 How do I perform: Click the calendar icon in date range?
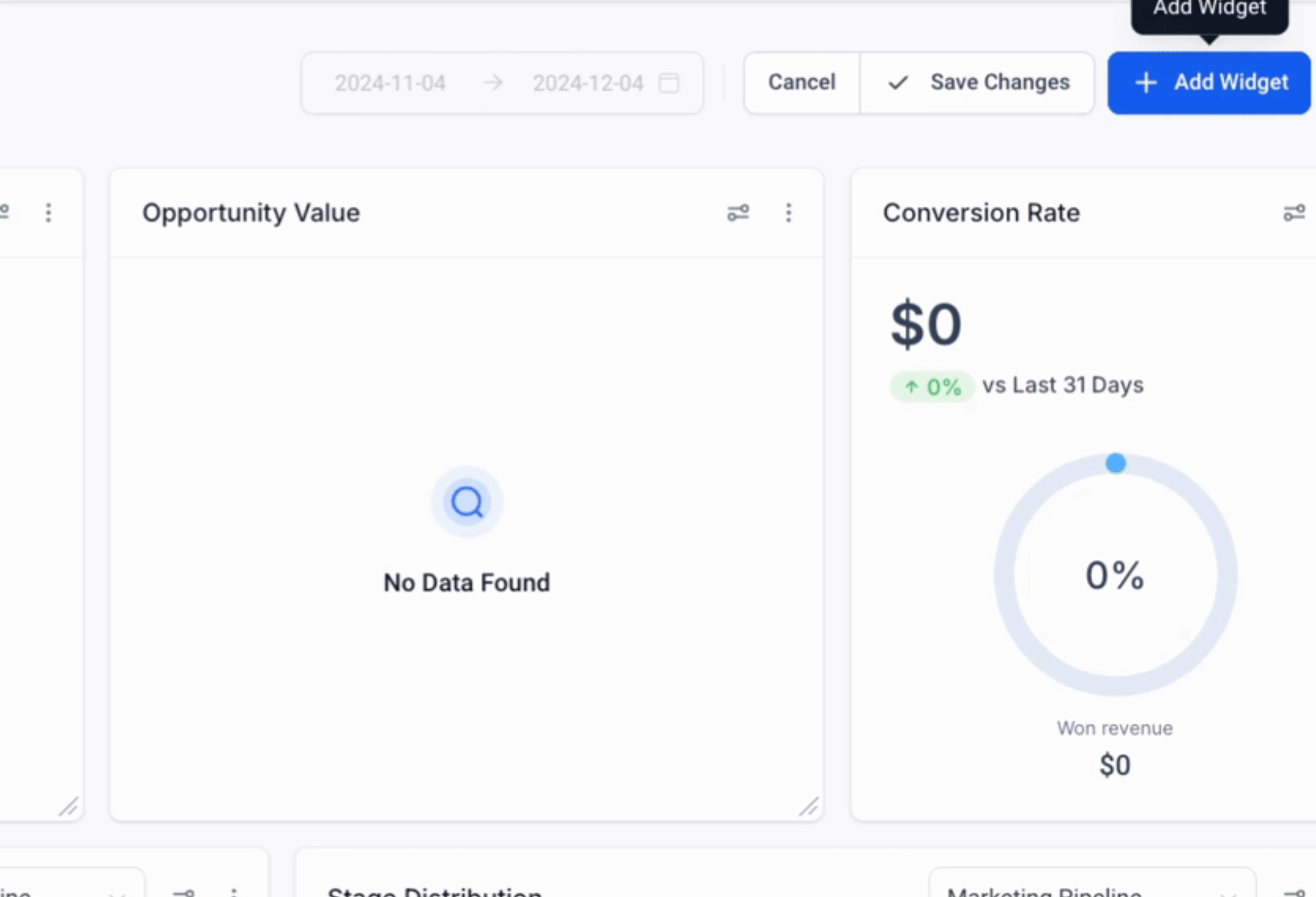[669, 83]
